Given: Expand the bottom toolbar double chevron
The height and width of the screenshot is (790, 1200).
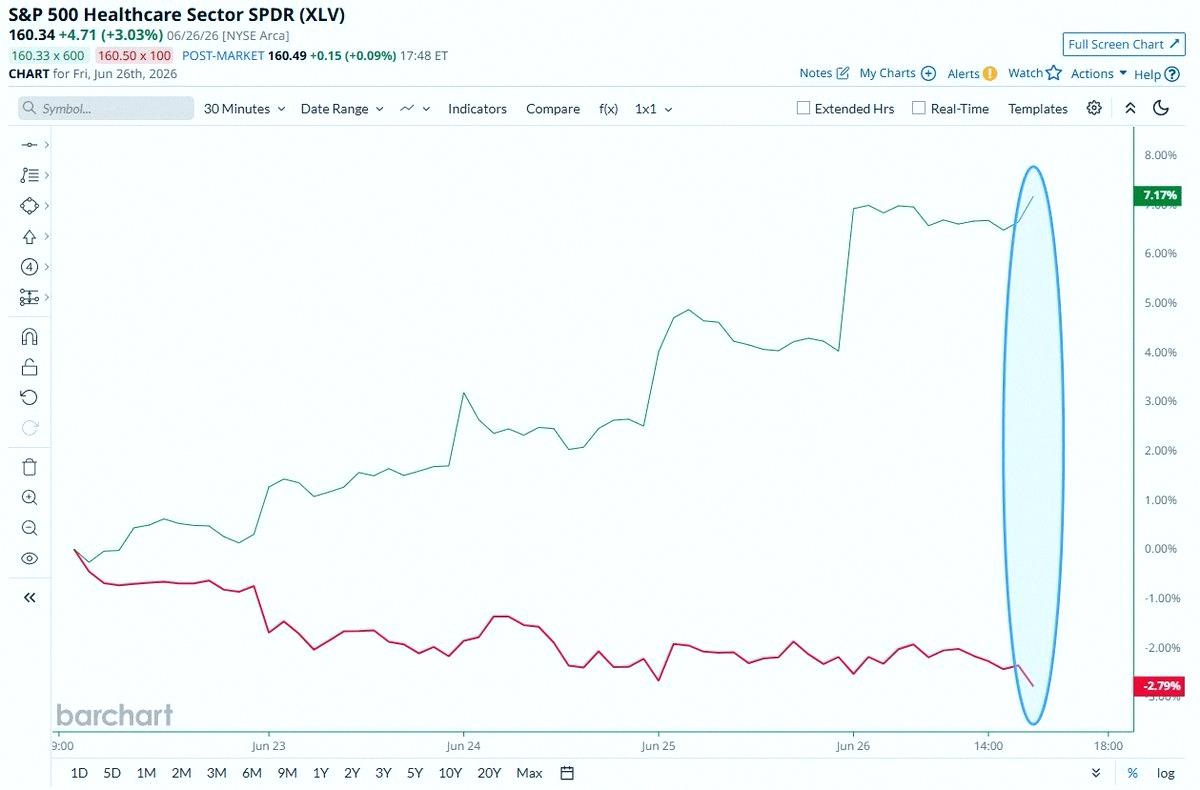Looking at the screenshot, I should pyautogui.click(x=1096, y=773).
